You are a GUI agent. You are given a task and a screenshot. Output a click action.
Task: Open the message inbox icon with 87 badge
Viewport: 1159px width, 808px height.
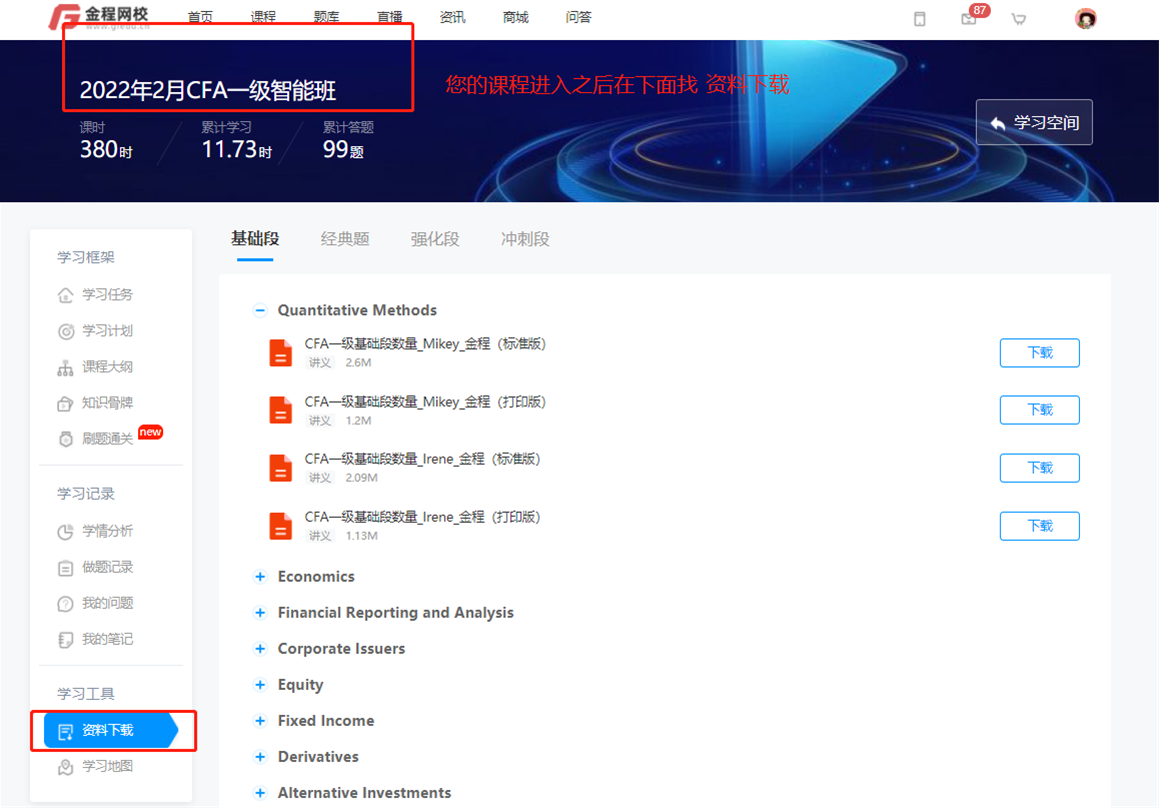click(x=969, y=18)
